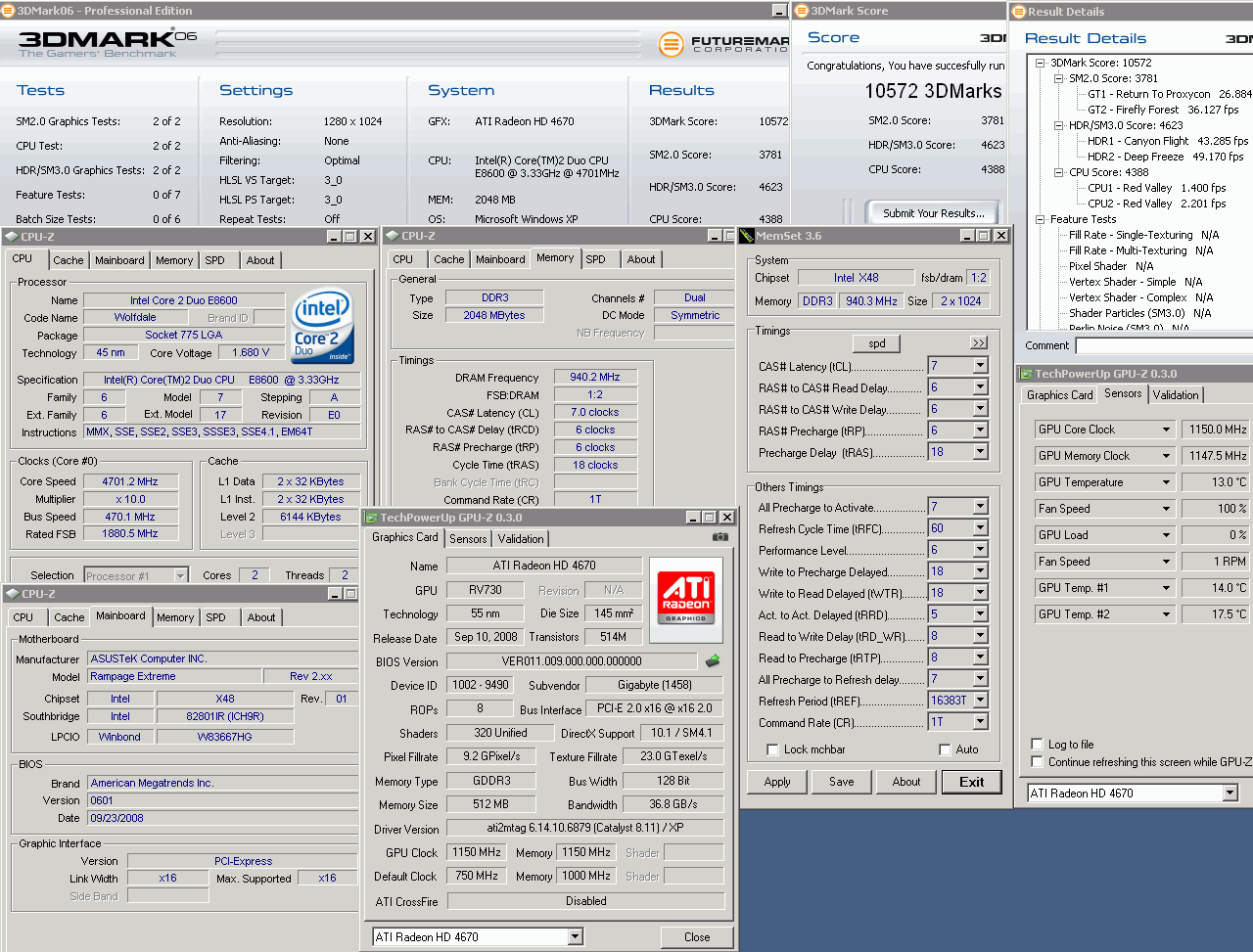Click the Apply button in MemSet
The image size is (1253, 952).
777,782
